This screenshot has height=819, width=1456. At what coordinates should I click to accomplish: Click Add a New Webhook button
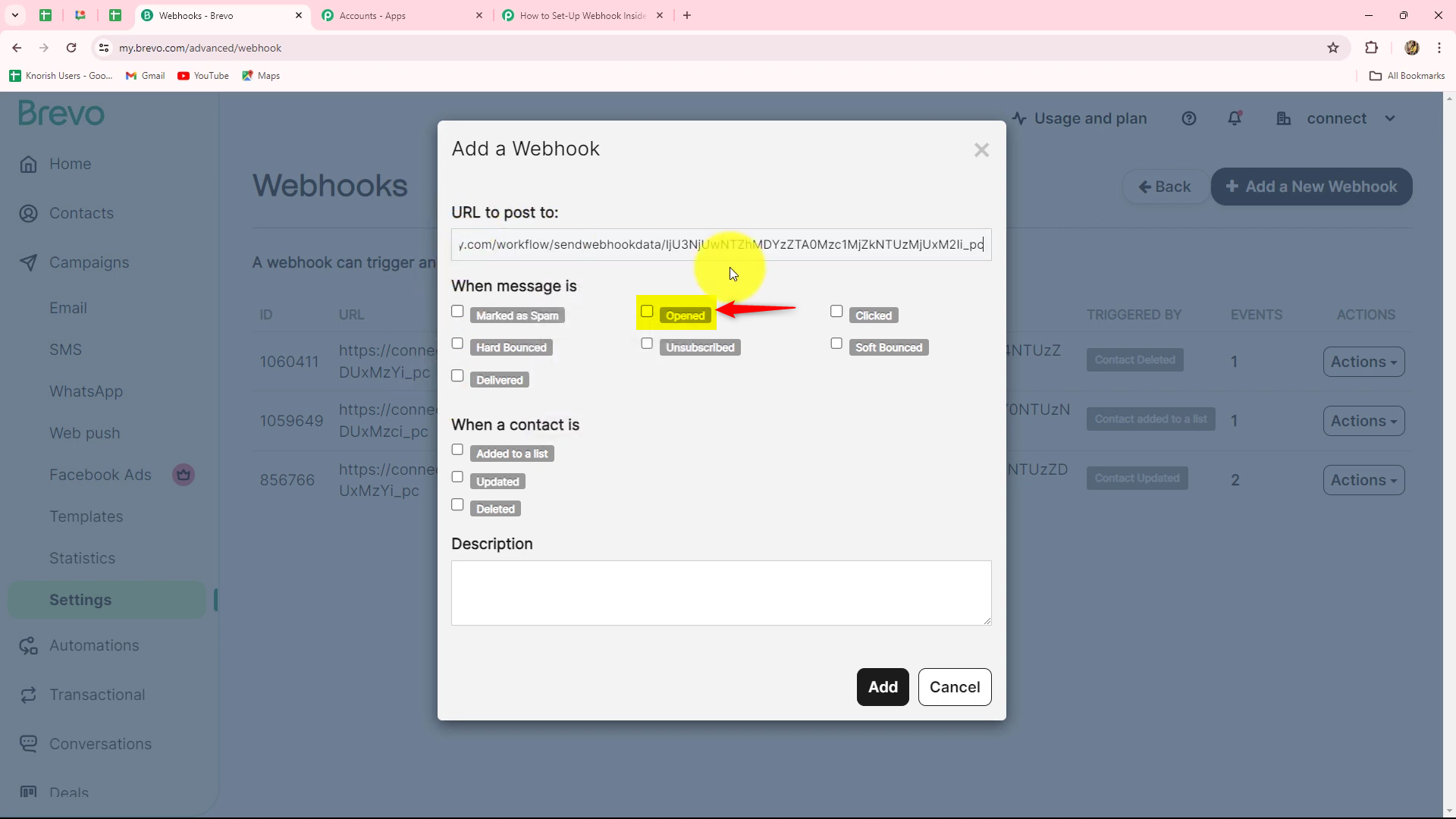pyautogui.click(x=1311, y=187)
